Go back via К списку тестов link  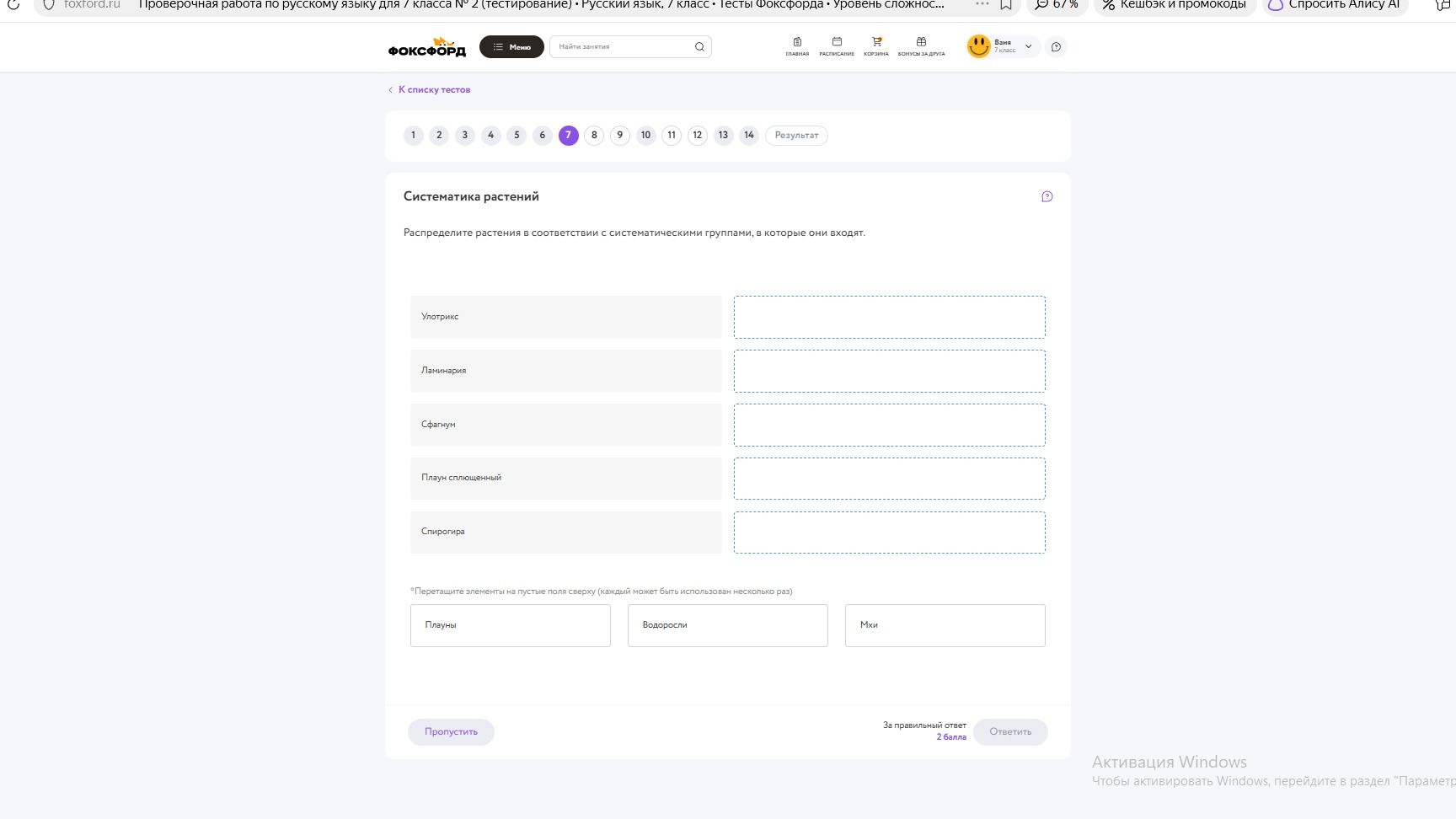pos(429,89)
